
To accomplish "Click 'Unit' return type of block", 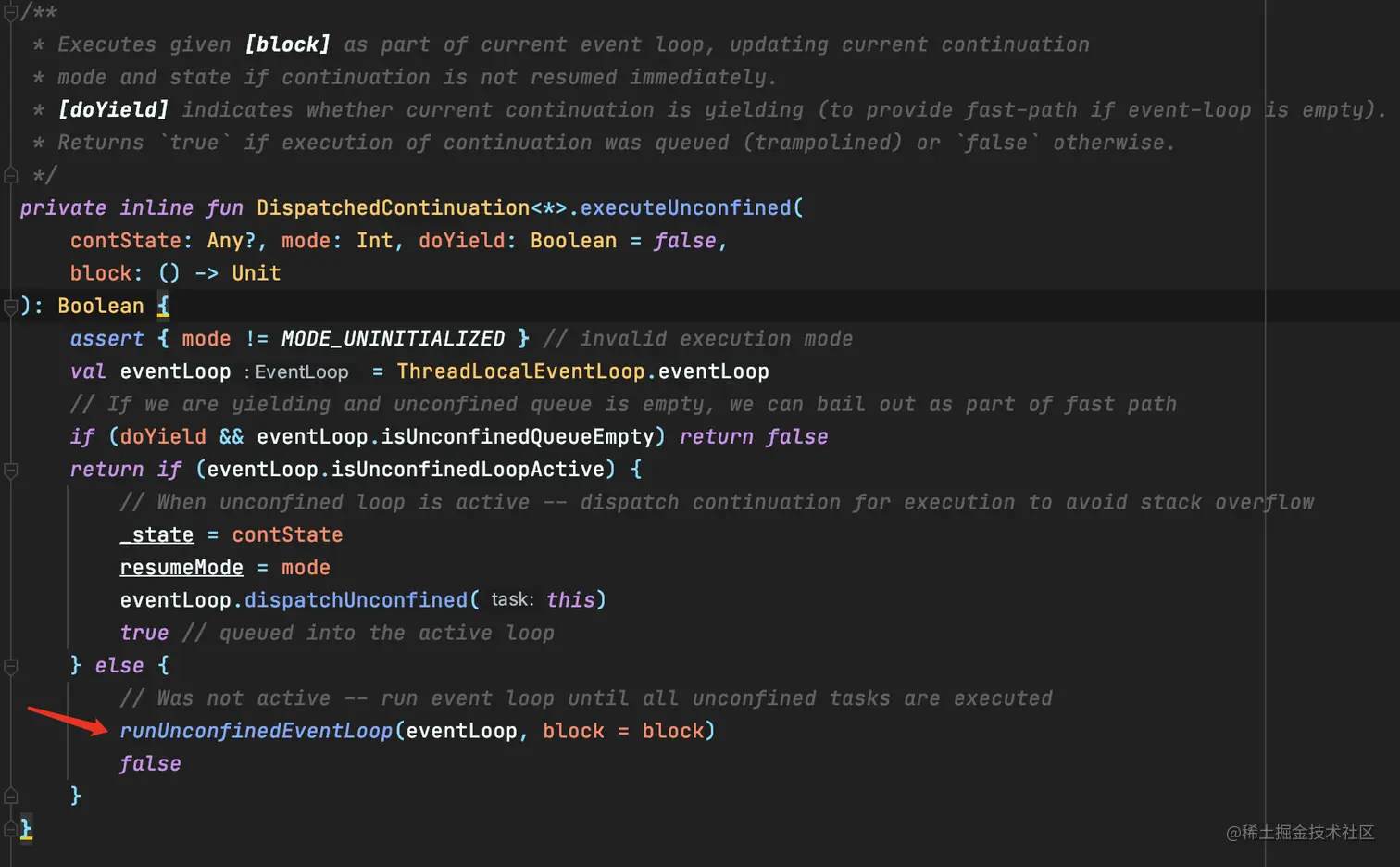I will click(x=256, y=273).
